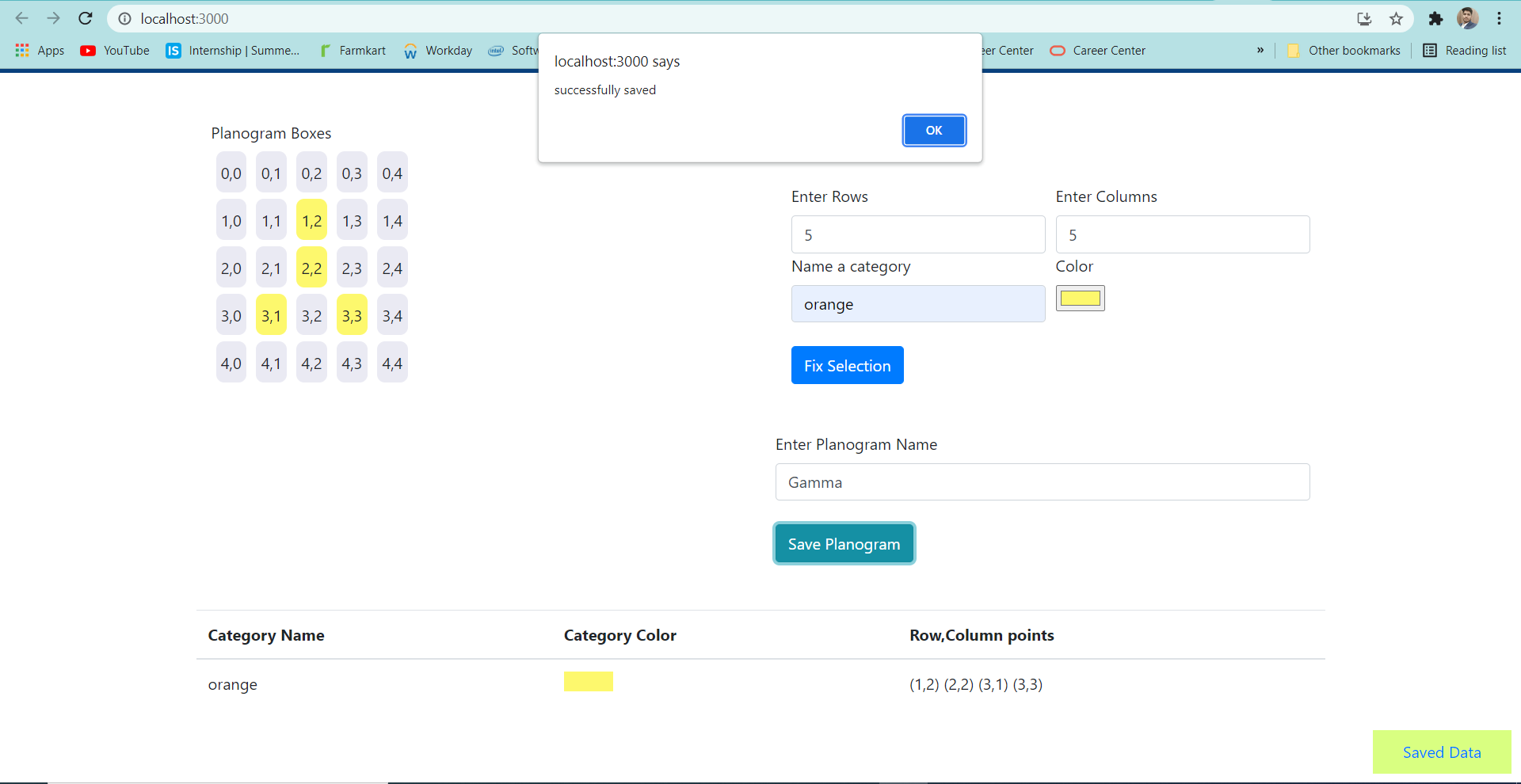
Task: Bookmark this page with the star icon
Action: (x=1397, y=18)
